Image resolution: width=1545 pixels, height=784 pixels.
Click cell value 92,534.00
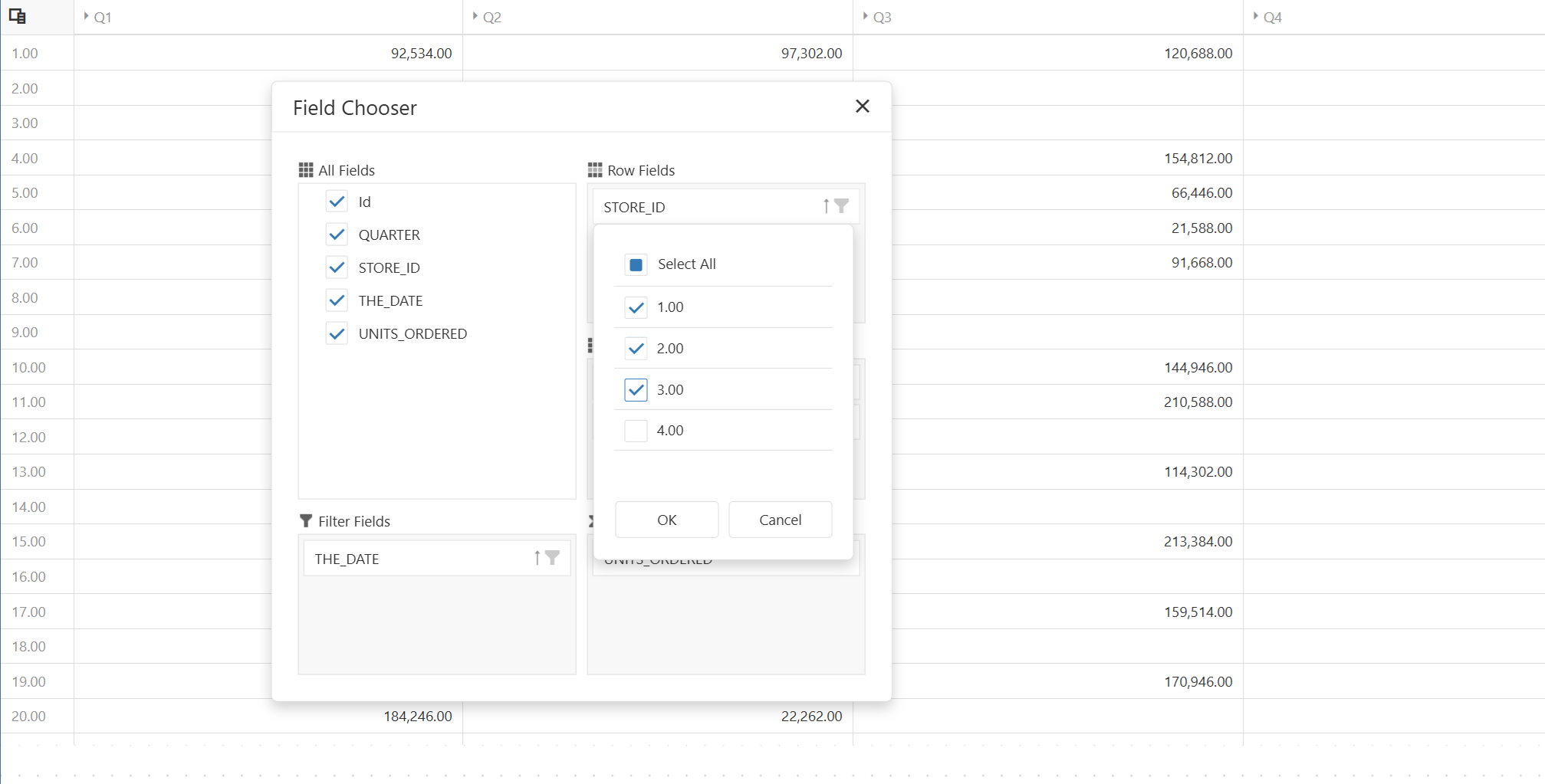(x=421, y=53)
